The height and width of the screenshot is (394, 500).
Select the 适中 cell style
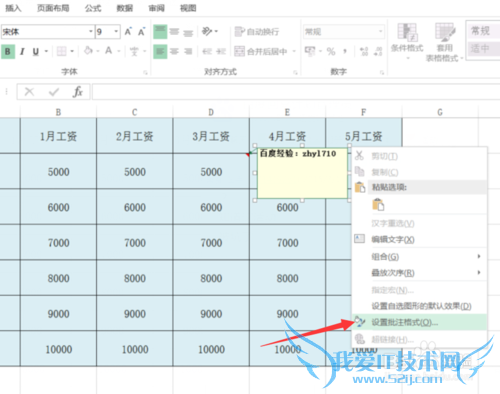(x=483, y=49)
